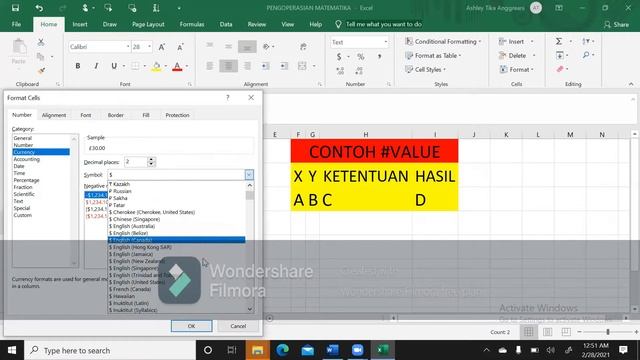The width and height of the screenshot is (640, 360).
Task: Apply Comma Style format
Action: click(379, 57)
